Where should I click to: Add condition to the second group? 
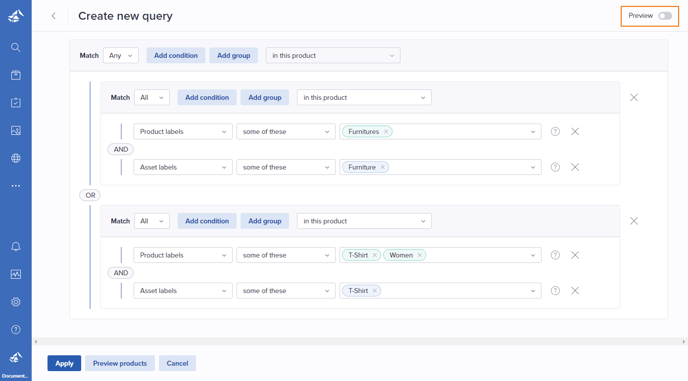[207, 221]
